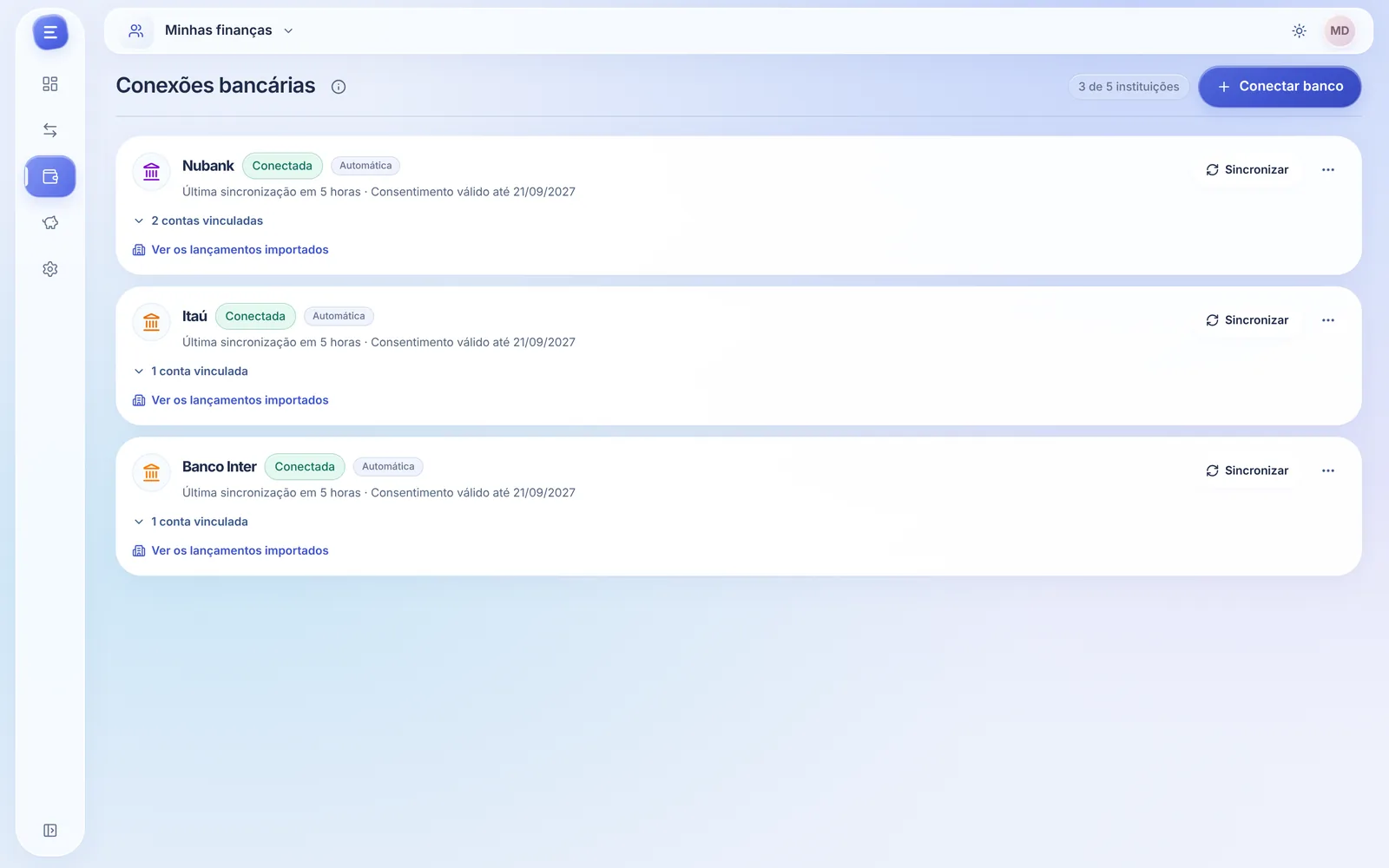Click the Nubank bank building icon
This screenshot has width=1389, height=868.
point(151,172)
